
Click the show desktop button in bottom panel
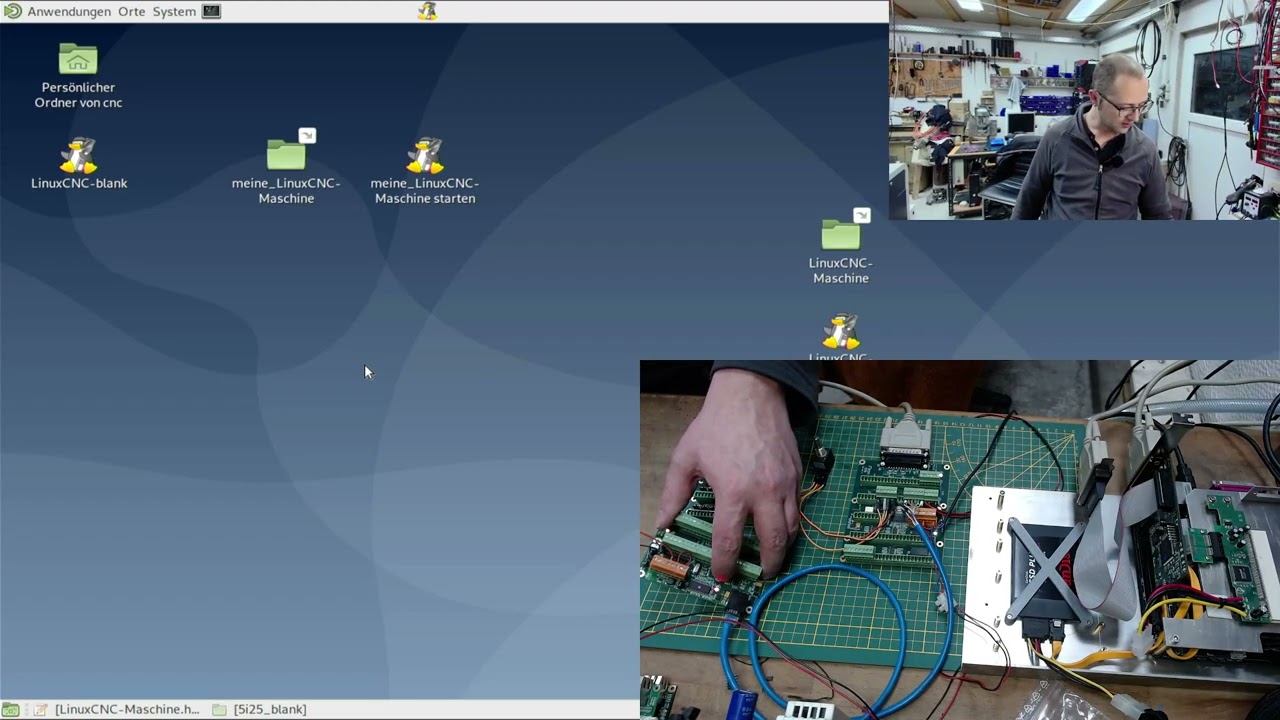tap(10, 709)
